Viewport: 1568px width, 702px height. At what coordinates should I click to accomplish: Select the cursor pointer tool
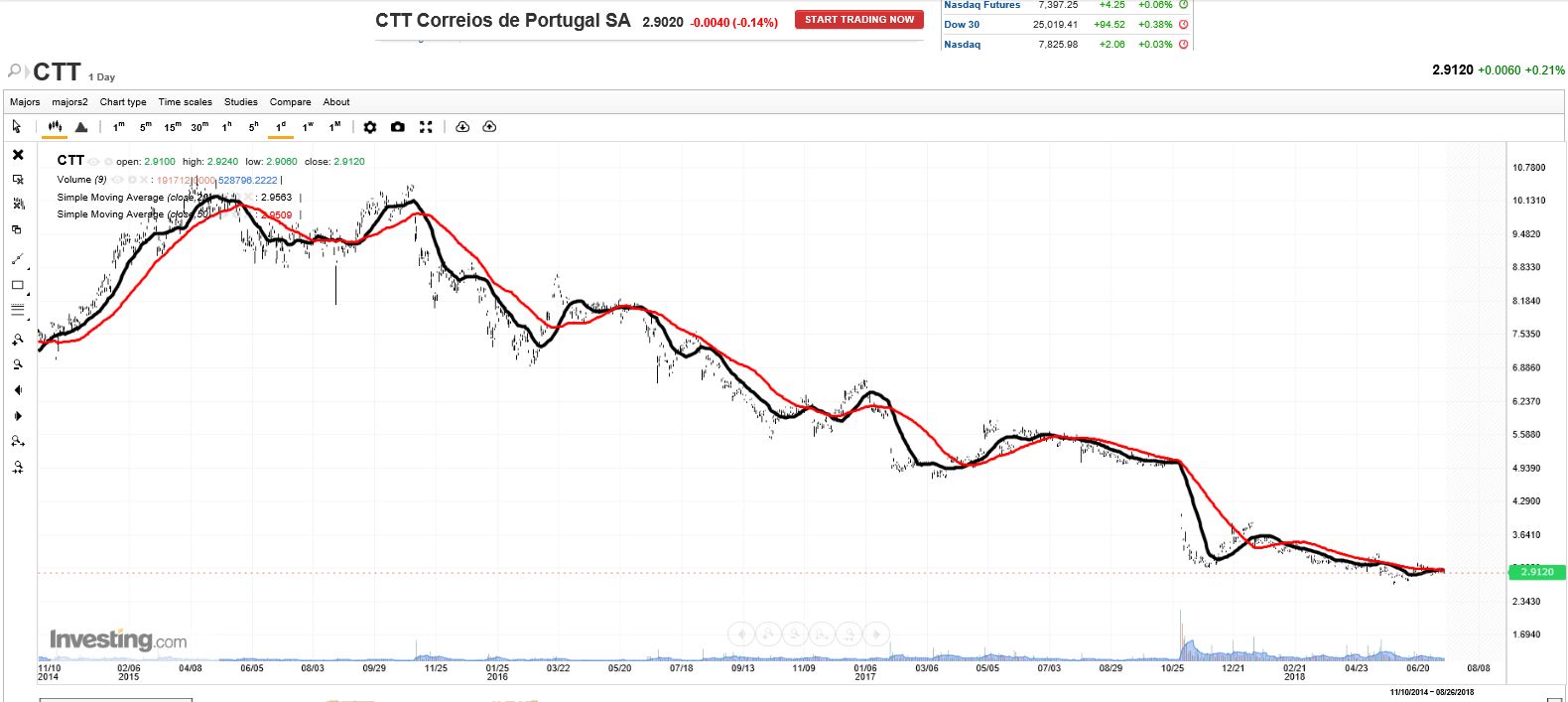click(17, 127)
